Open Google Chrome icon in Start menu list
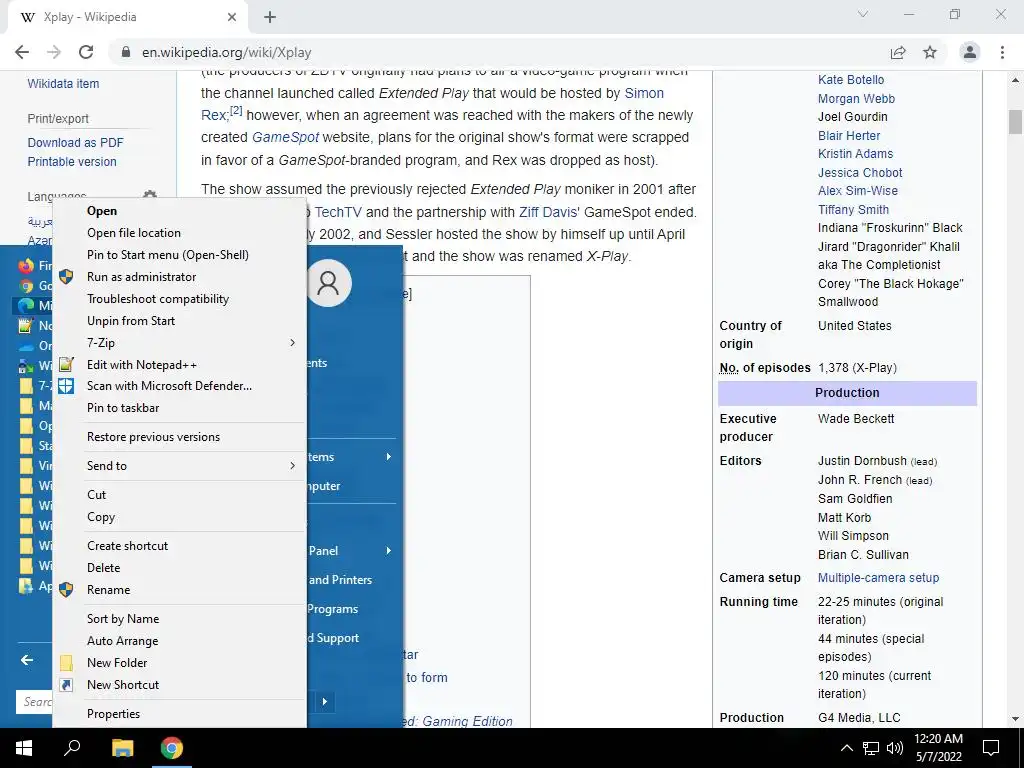 [26, 285]
